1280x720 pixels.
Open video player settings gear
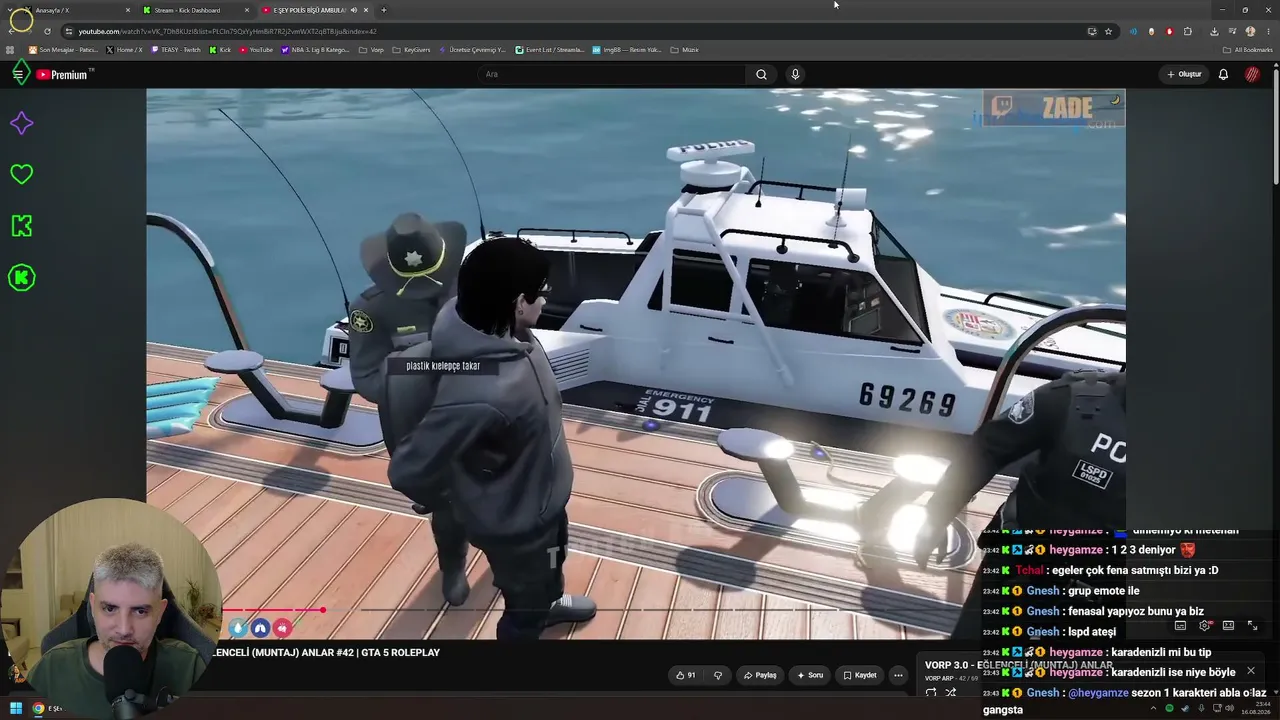[1204, 626]
